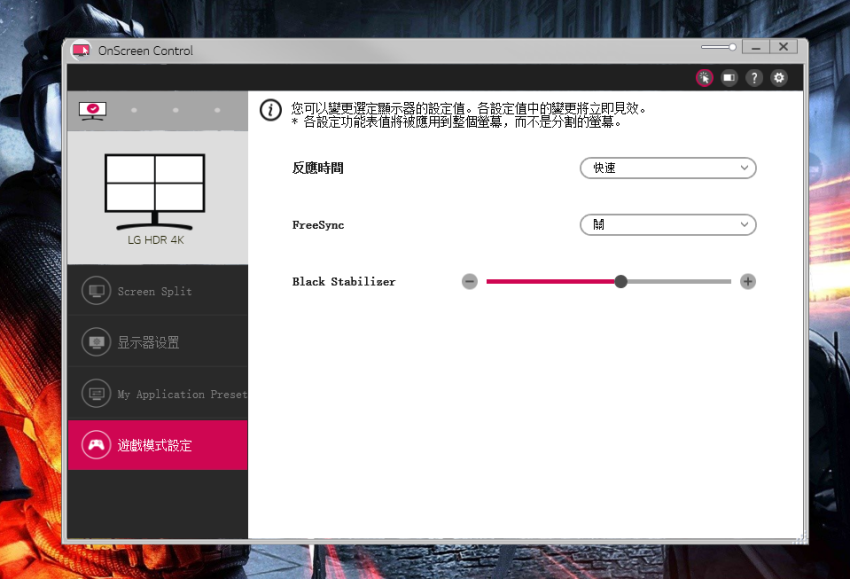Click the LG HDR 4K monitor thumbnail

click(x=155, y=192)
